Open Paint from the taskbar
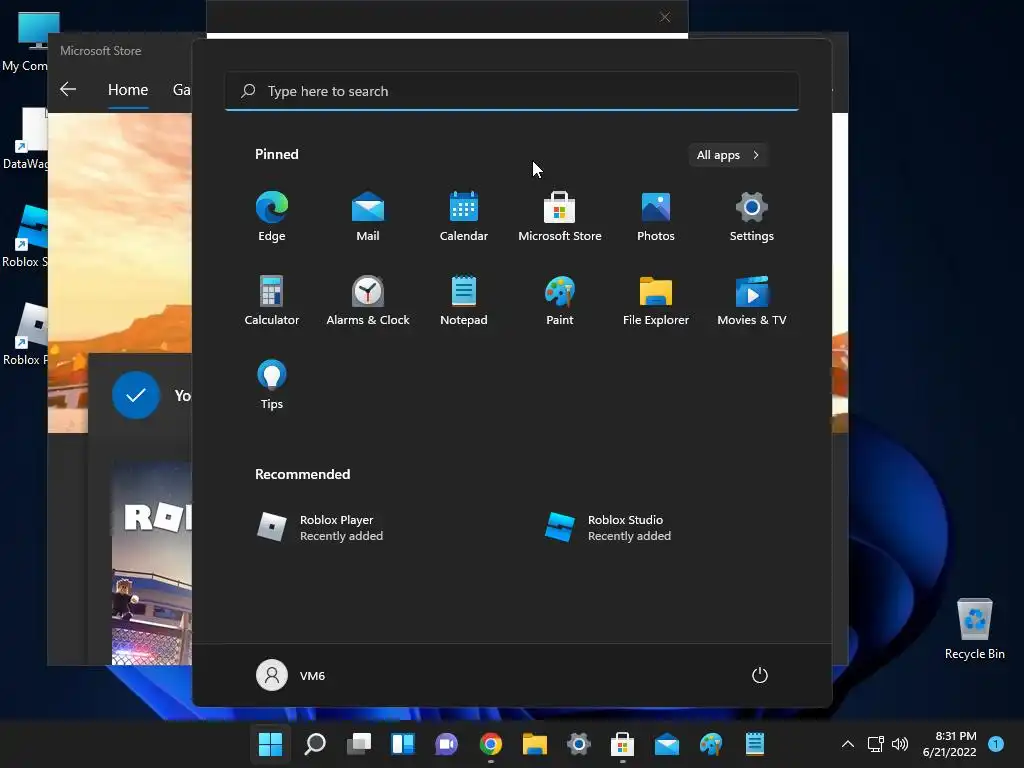1024x768 pixels. [711, 744]
